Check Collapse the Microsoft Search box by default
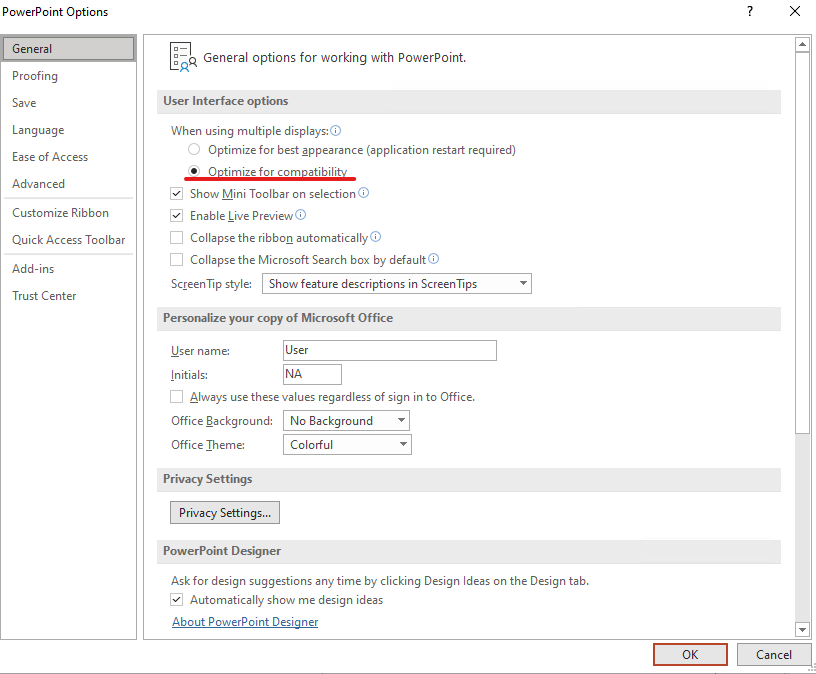Viewport: 816px width, 674px height. click(x=177, y=260)
